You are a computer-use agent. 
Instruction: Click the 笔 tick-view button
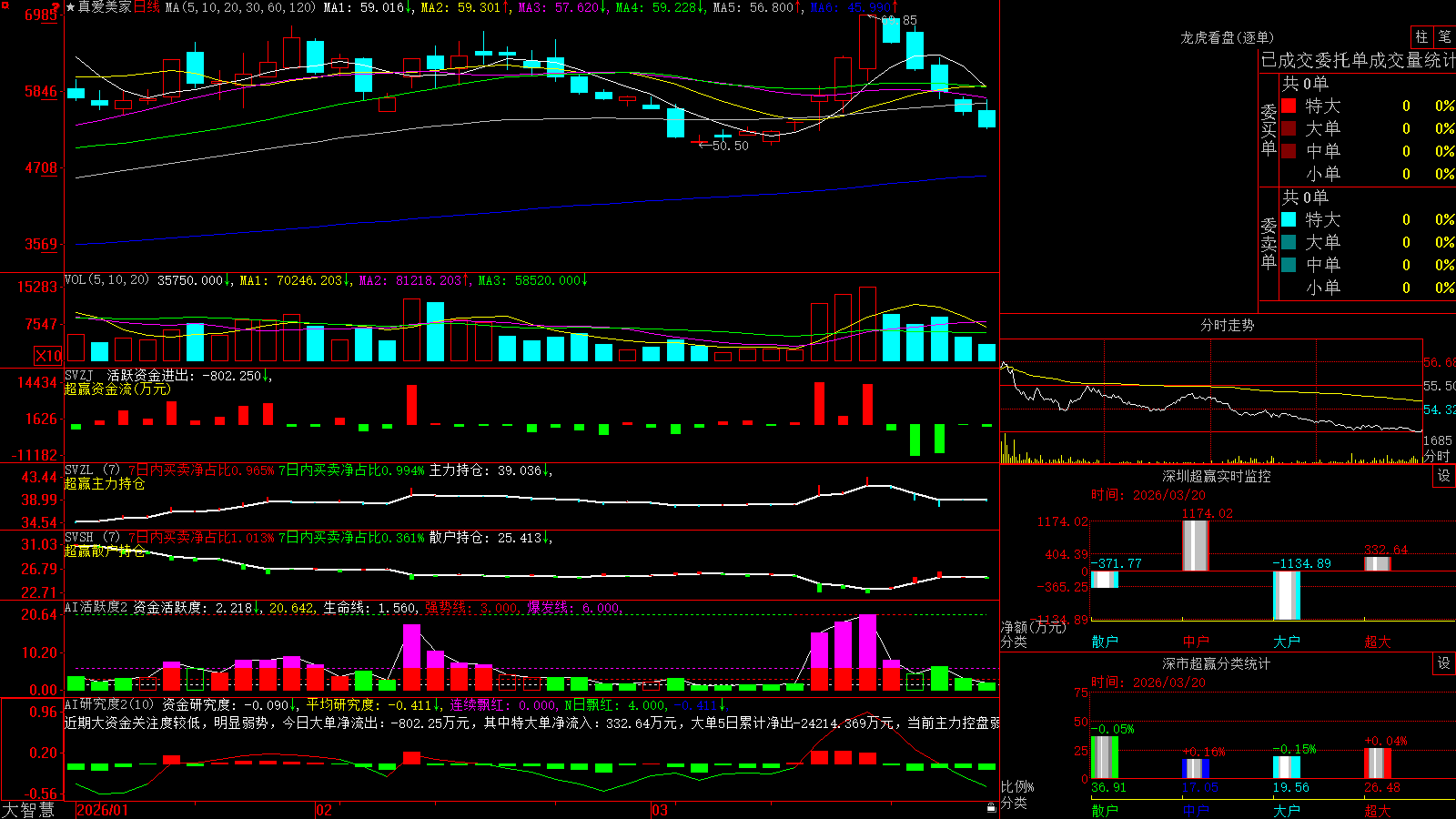[x=1444, y=36]
